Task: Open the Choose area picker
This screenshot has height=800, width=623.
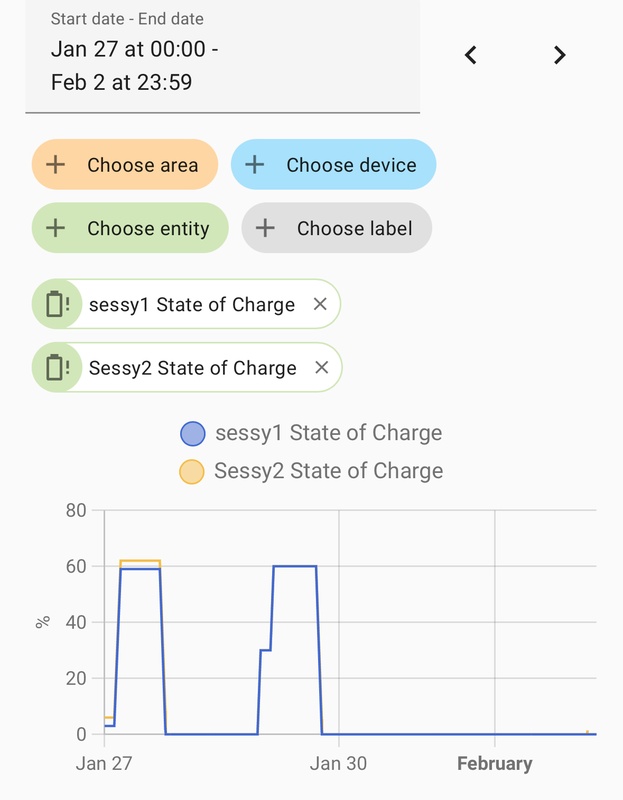Action: 125,164
